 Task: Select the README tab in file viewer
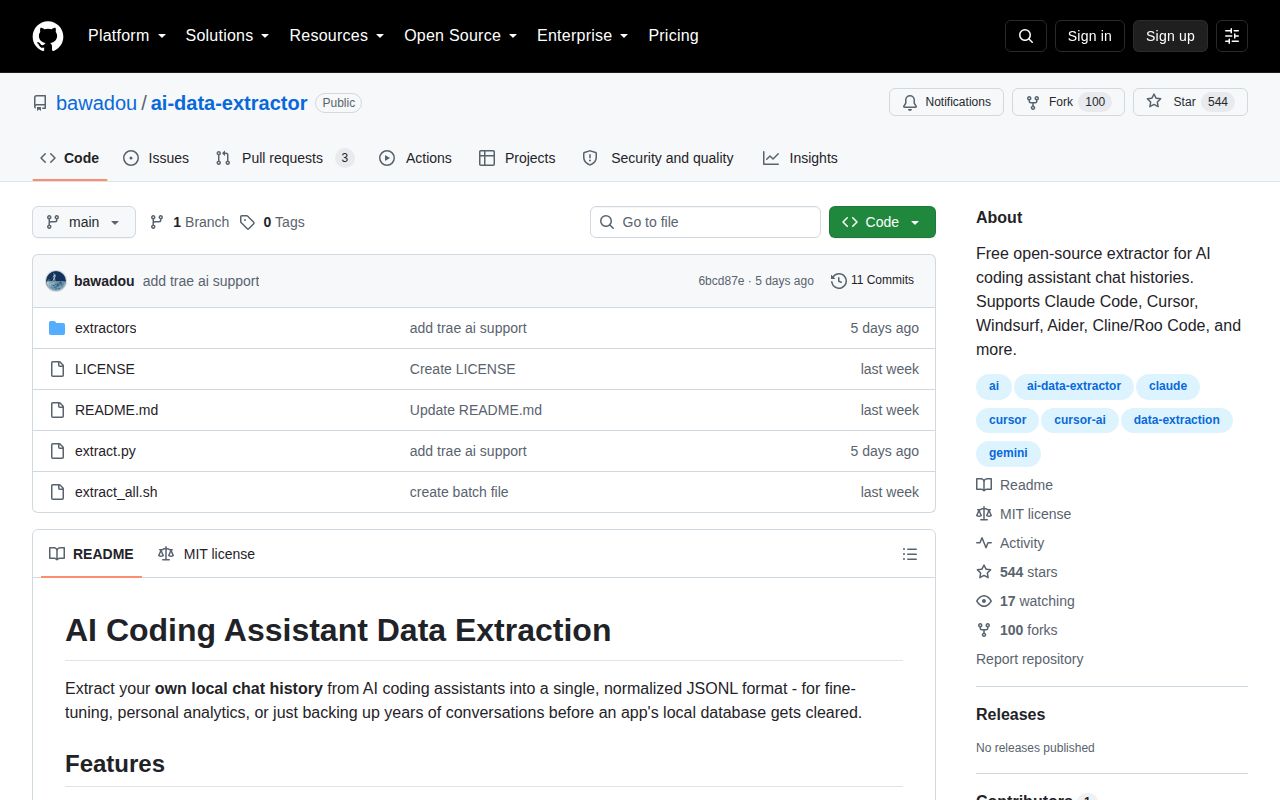click(91, 554)
